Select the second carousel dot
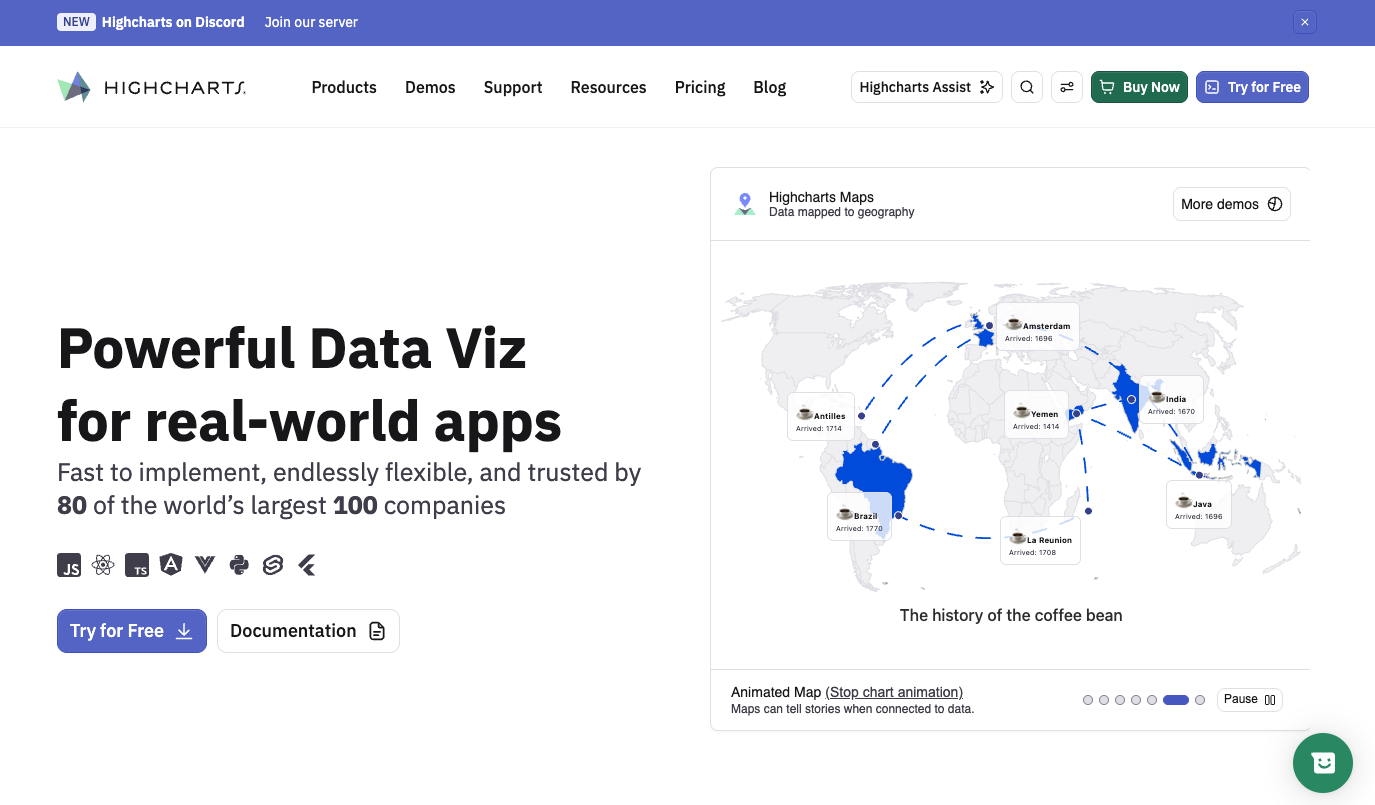The image size is (1375, 805). pos(1104,700)
